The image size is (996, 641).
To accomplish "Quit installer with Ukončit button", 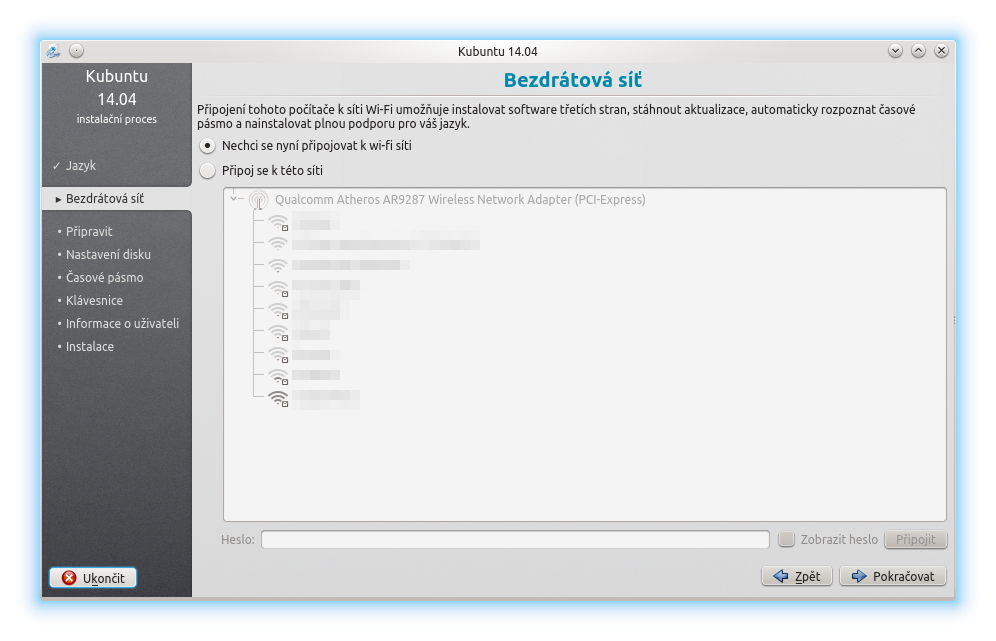I will [x=93, y=578].
